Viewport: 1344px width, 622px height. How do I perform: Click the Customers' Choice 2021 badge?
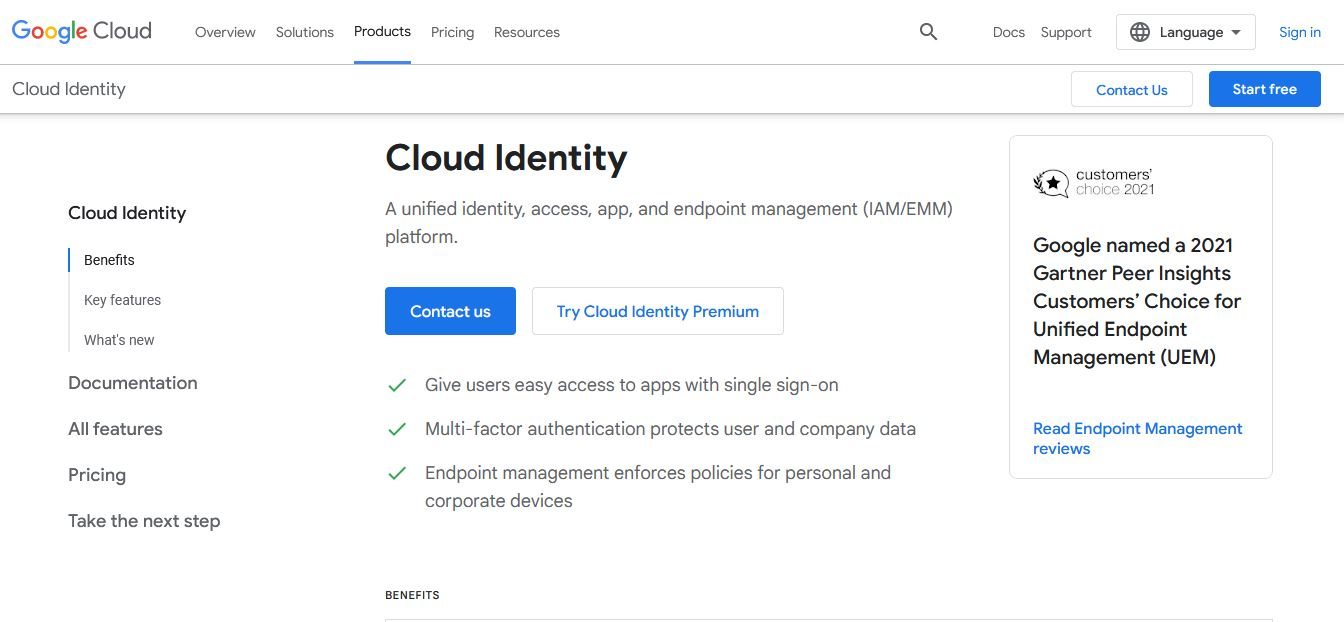(1094, 183)
